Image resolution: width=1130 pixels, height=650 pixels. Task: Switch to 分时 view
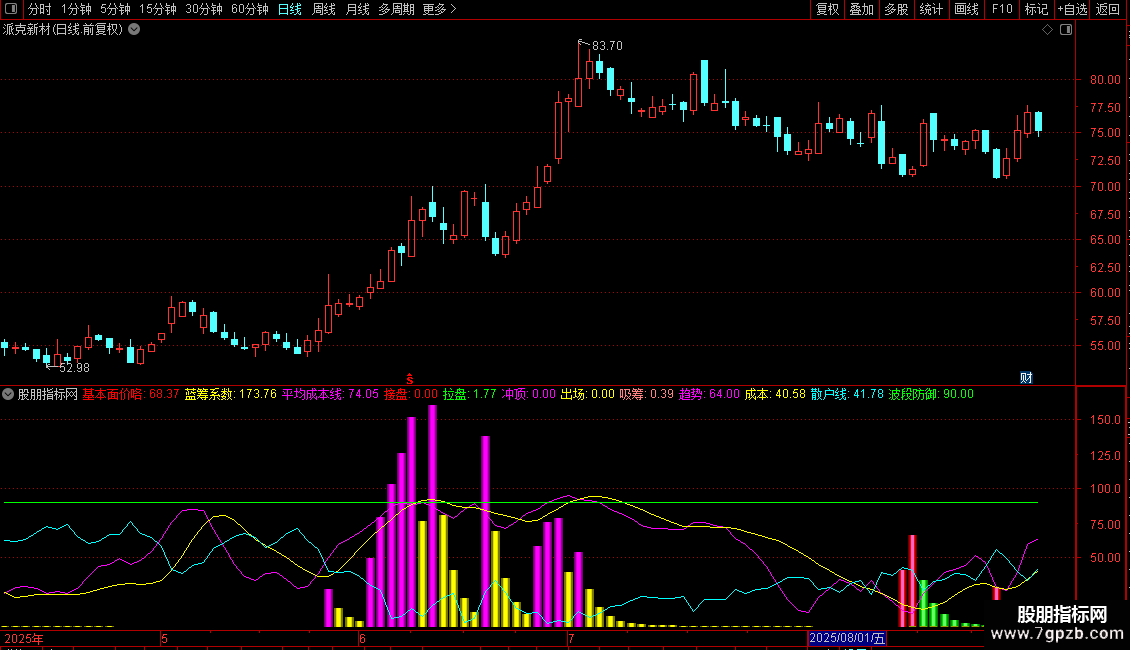40,9
